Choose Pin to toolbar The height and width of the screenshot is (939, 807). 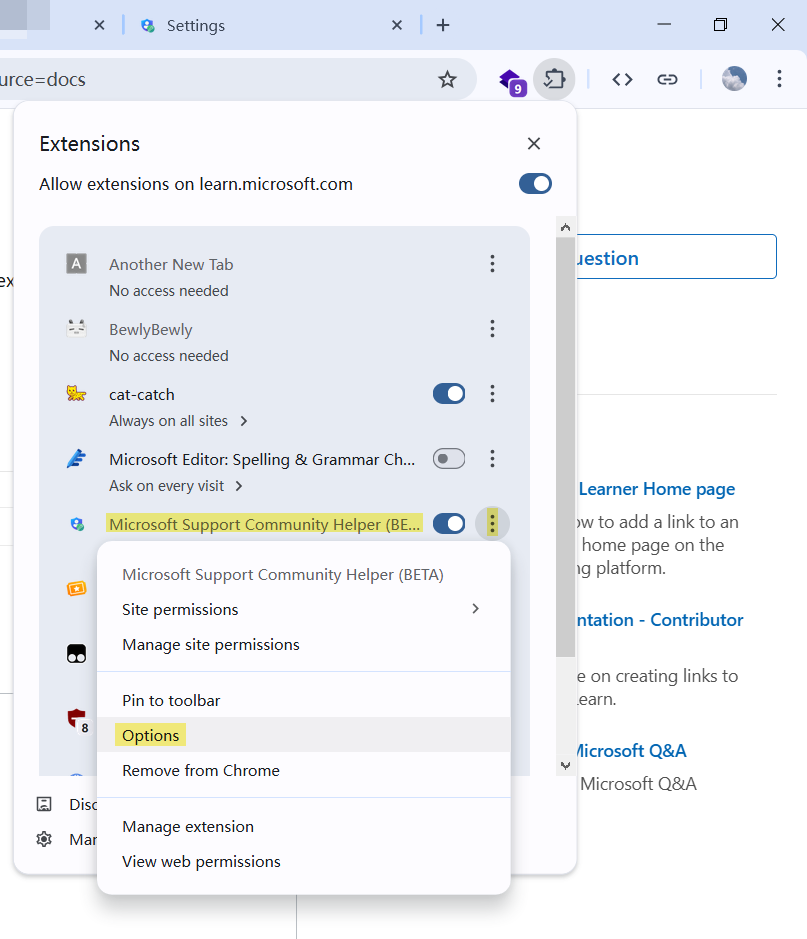[304, 701]
